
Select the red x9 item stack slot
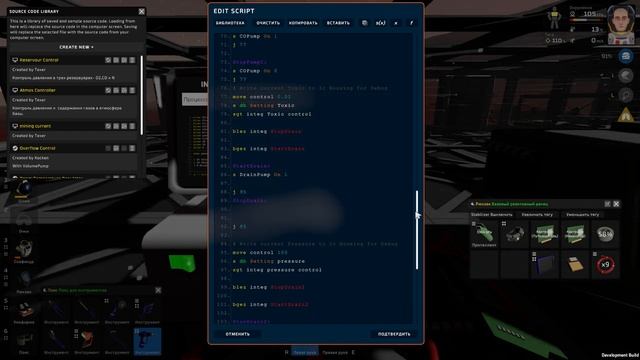(x=605, y=264)
